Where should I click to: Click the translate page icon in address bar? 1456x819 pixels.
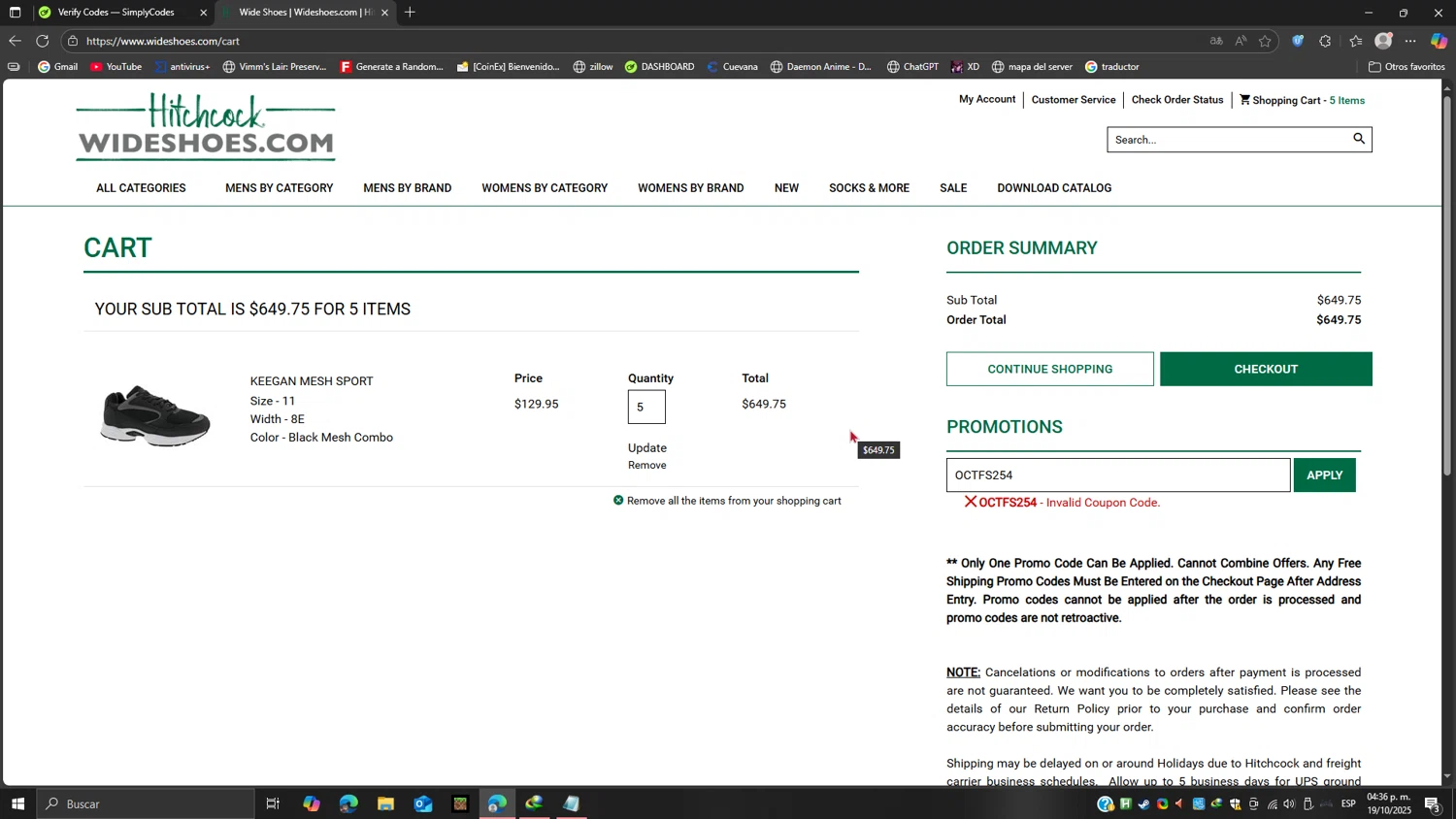click(x=1216, y=41)
